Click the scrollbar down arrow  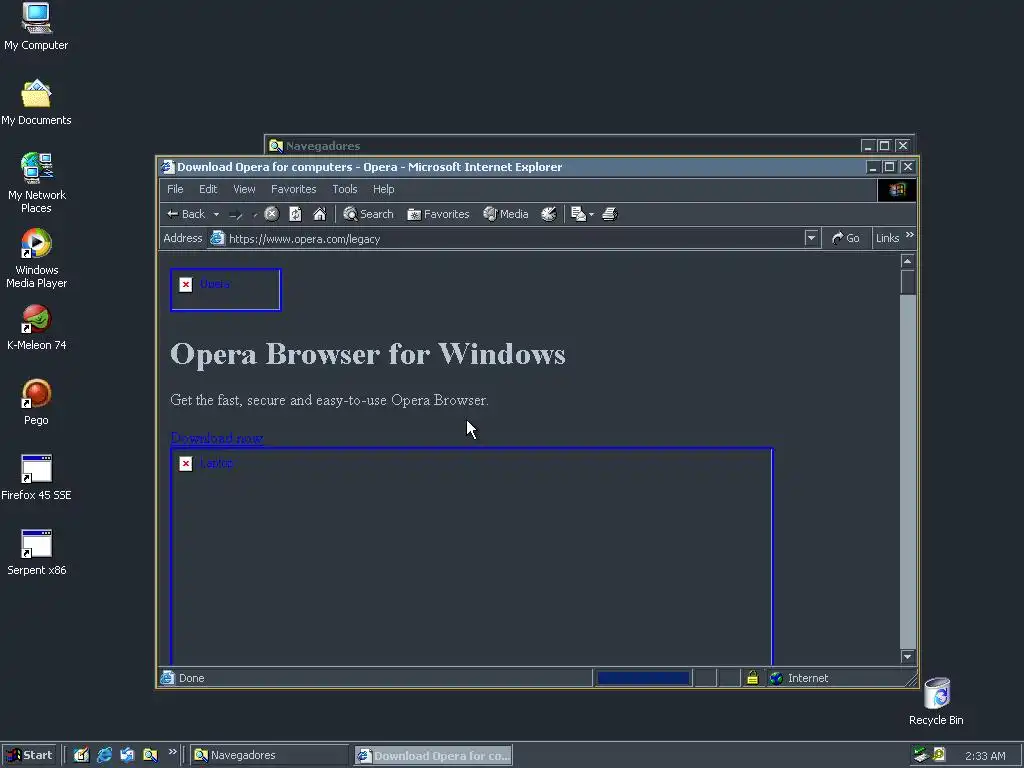click(907, 656)
